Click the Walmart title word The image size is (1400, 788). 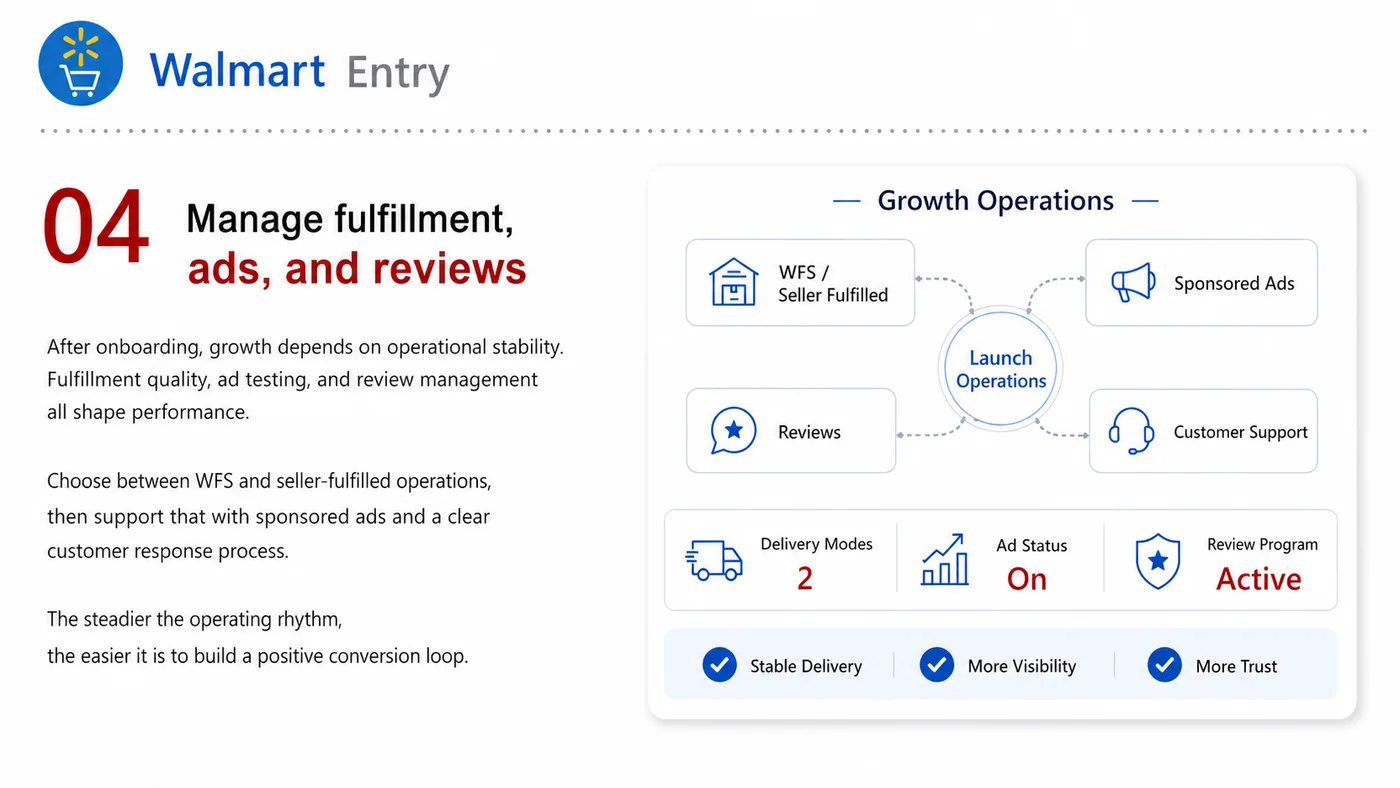[x=237, y=71]
